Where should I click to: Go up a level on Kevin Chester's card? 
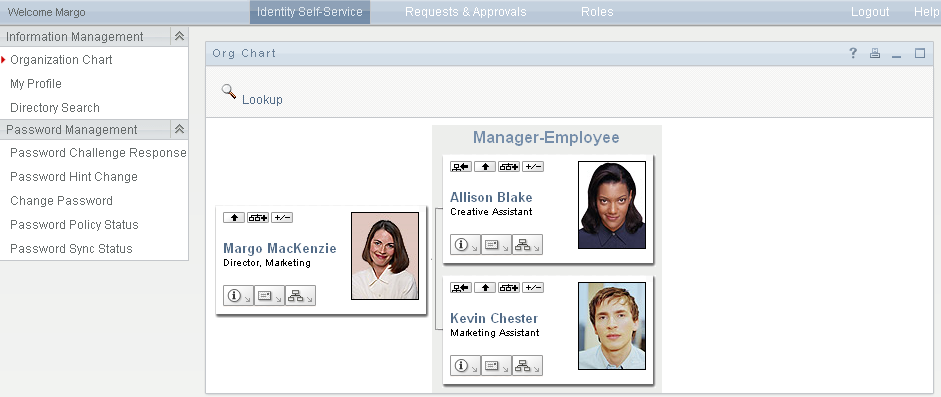coord(485,288)
